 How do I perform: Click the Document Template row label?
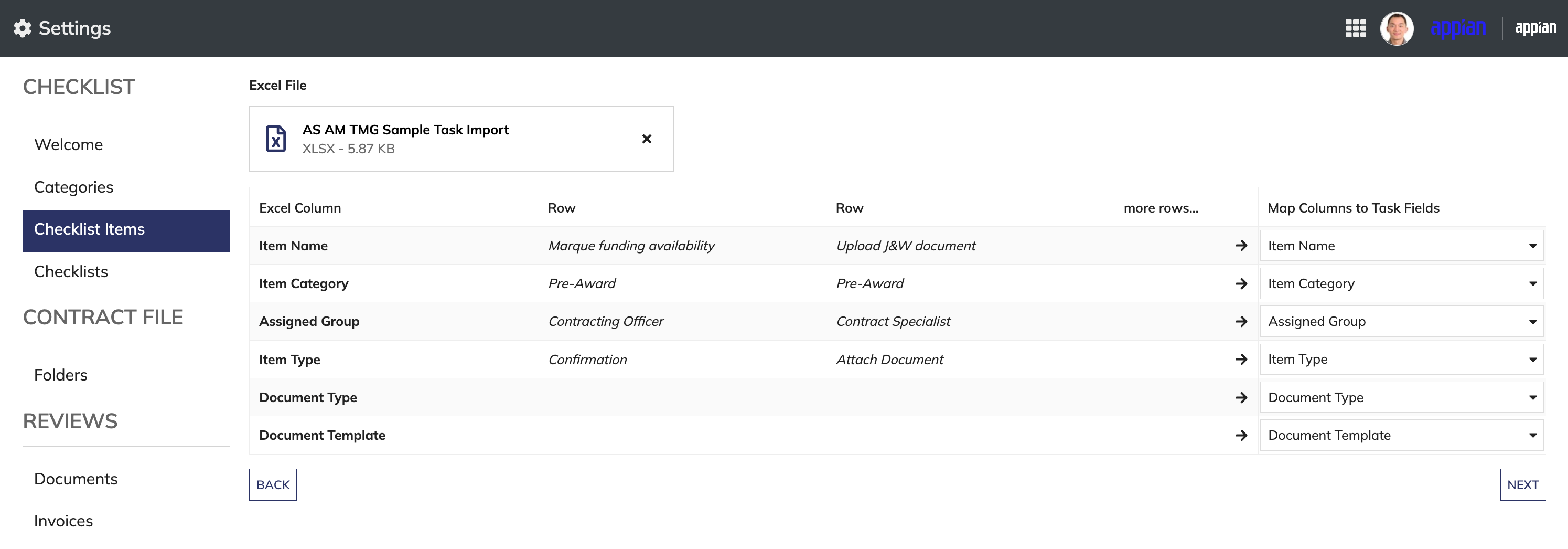(x=322, y=435)
